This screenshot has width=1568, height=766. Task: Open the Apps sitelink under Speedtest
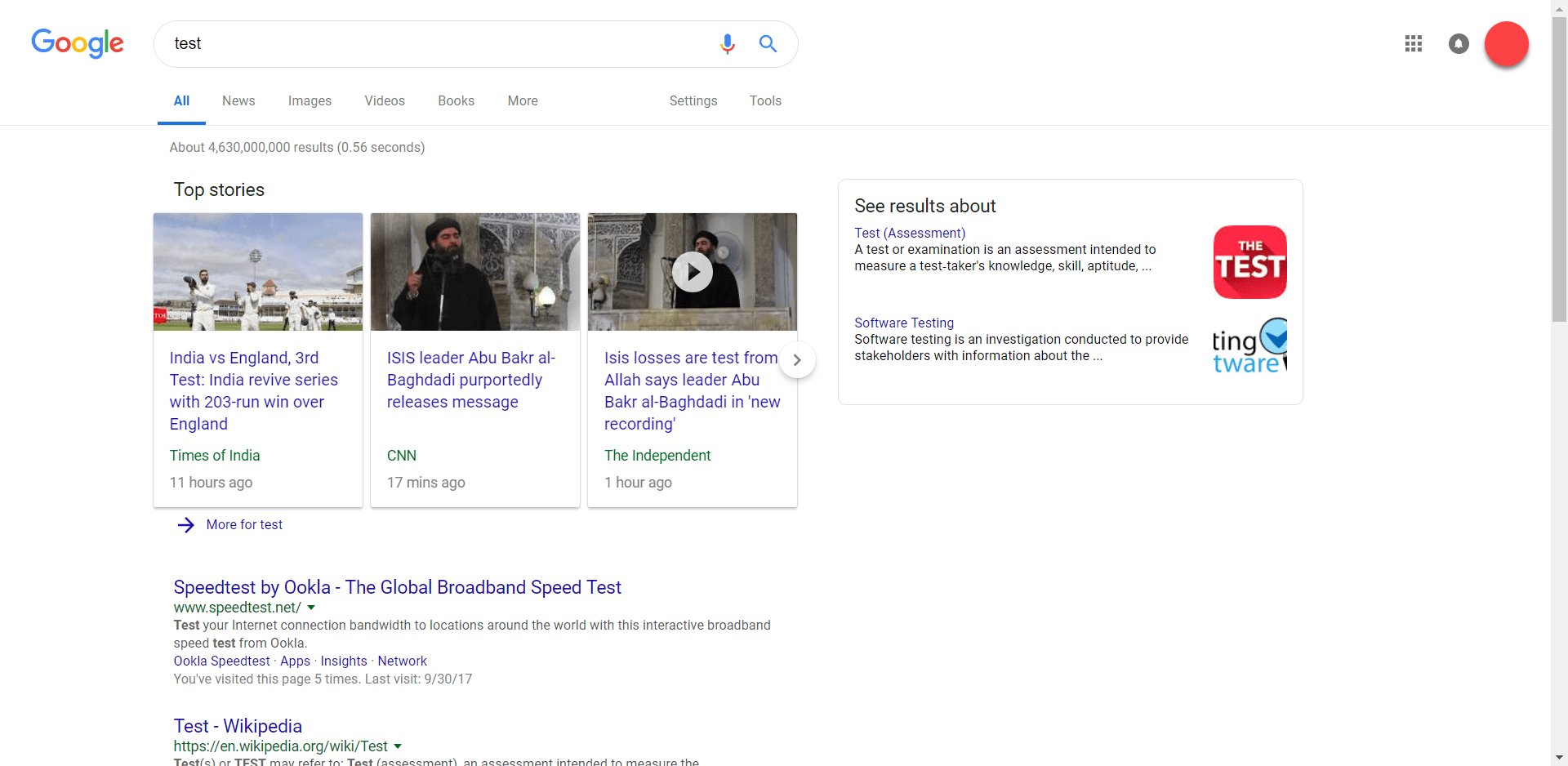[x=295, y=661]
